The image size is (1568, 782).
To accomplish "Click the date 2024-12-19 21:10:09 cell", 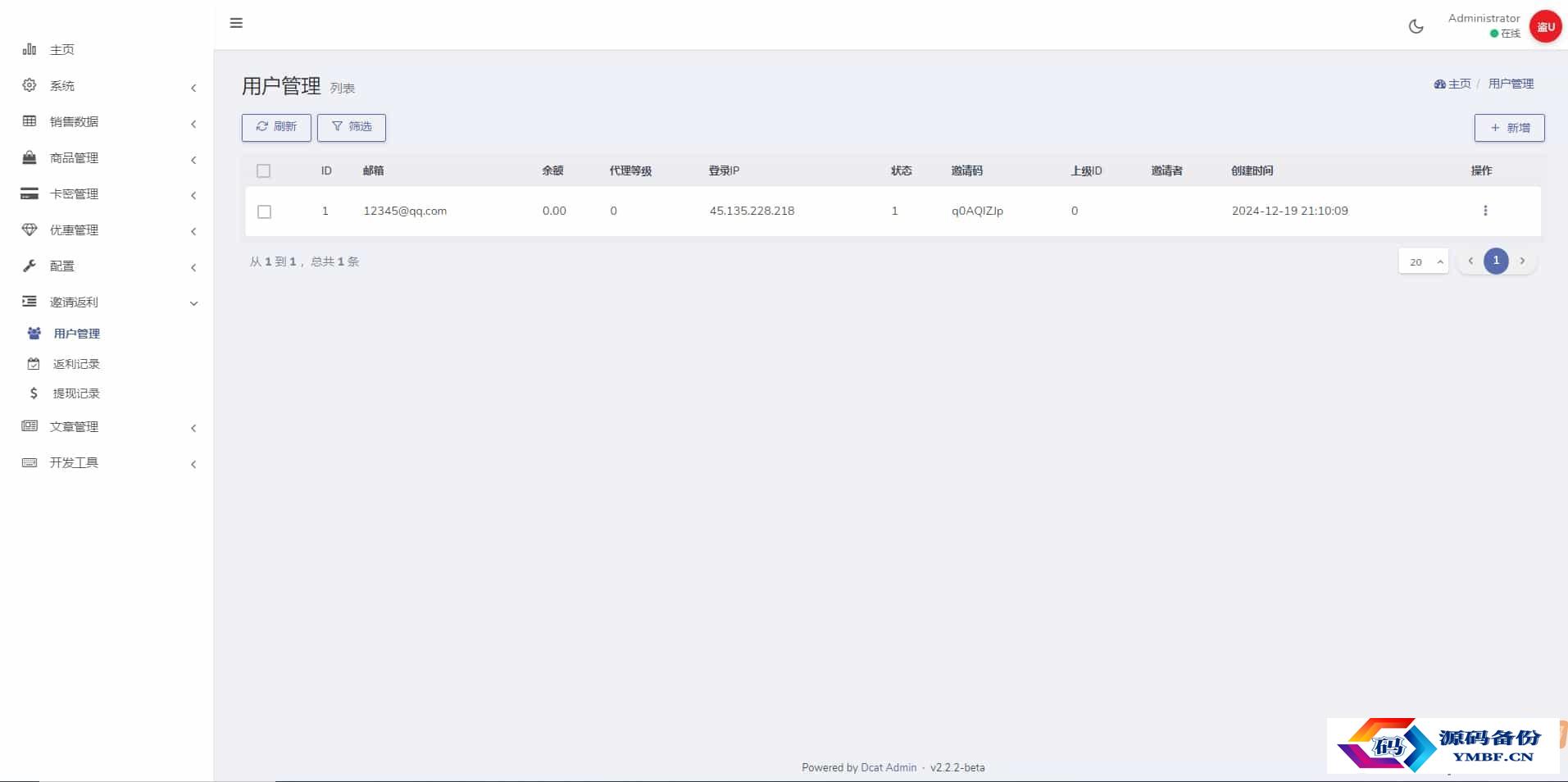I will [1289, 211].
